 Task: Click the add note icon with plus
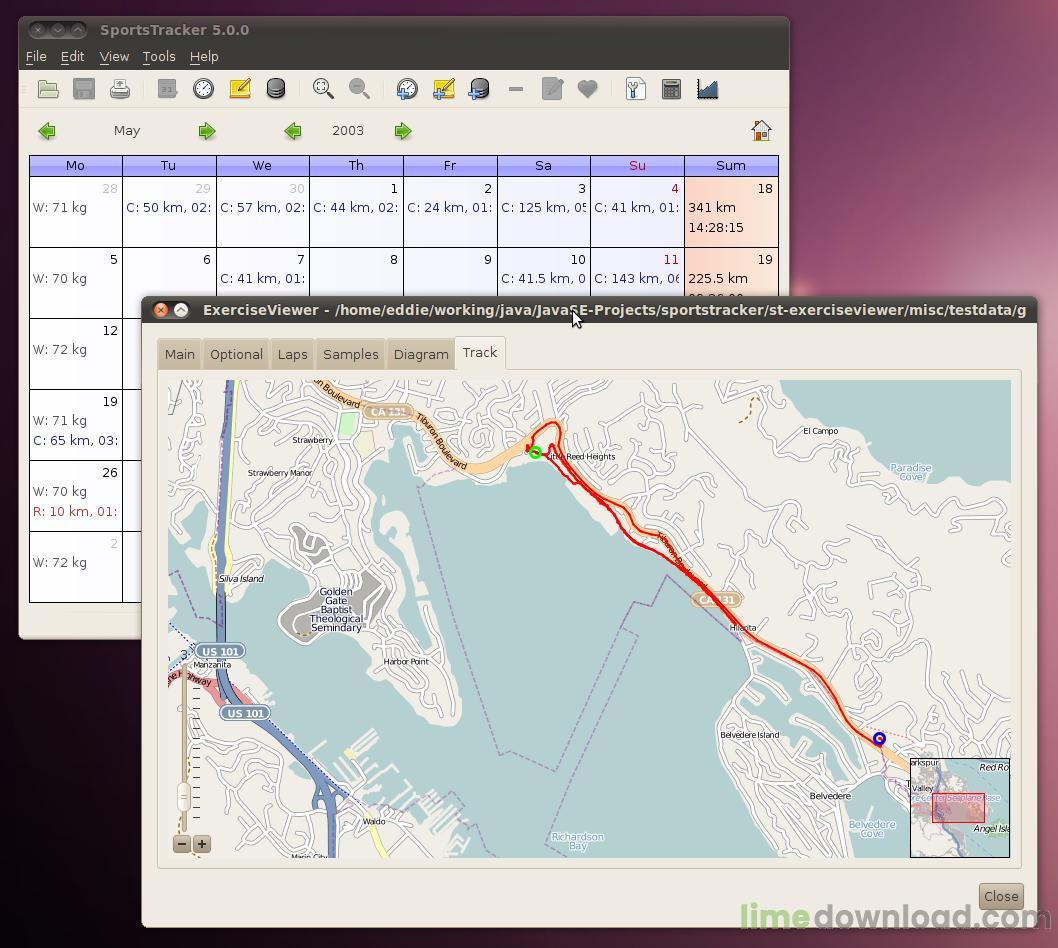pyautogui.click(x=443, y=89)
